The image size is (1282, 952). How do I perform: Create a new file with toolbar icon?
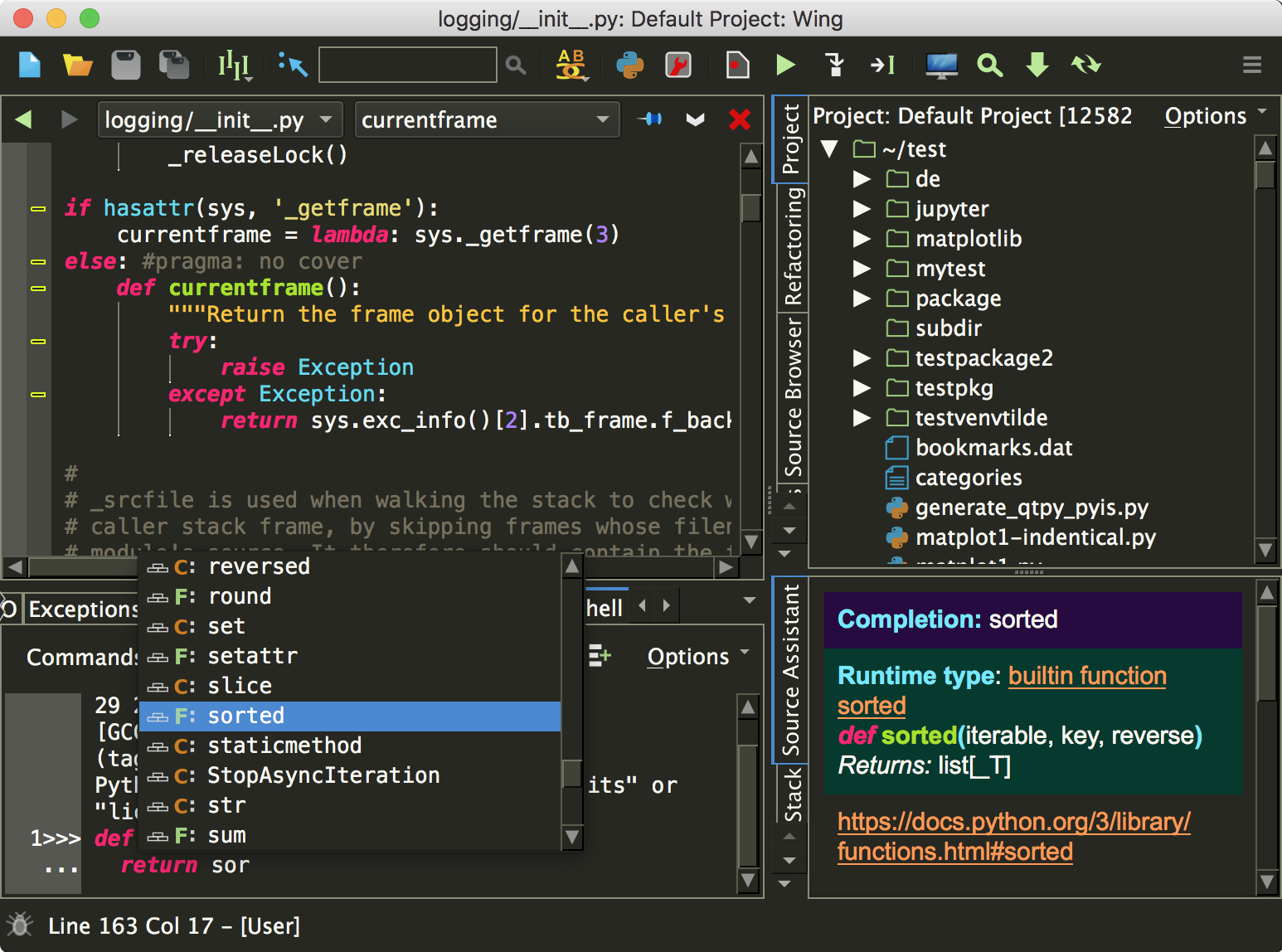[x=29, y=65]
